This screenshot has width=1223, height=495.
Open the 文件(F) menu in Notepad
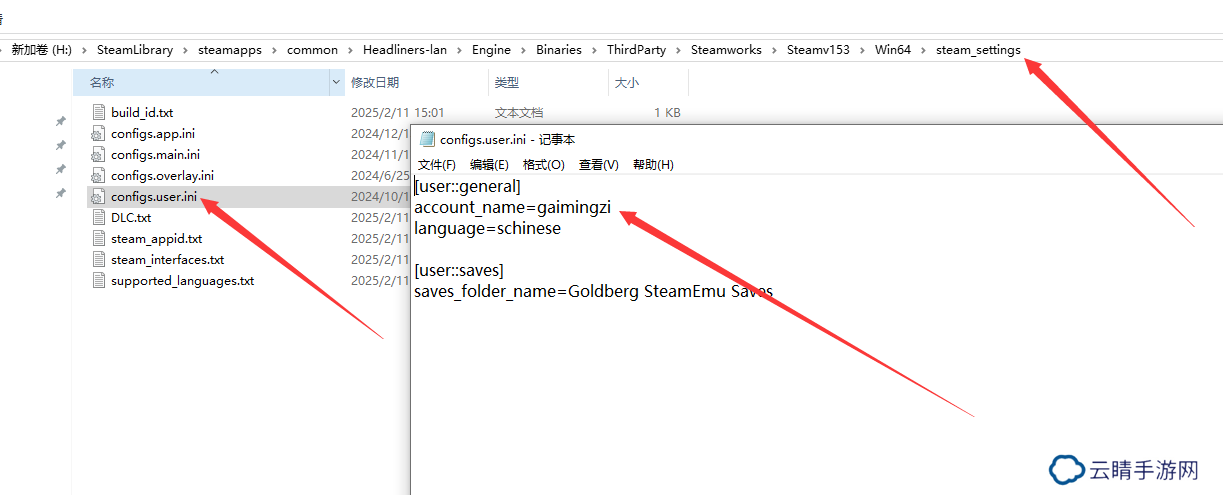click(x=437, y=164)
